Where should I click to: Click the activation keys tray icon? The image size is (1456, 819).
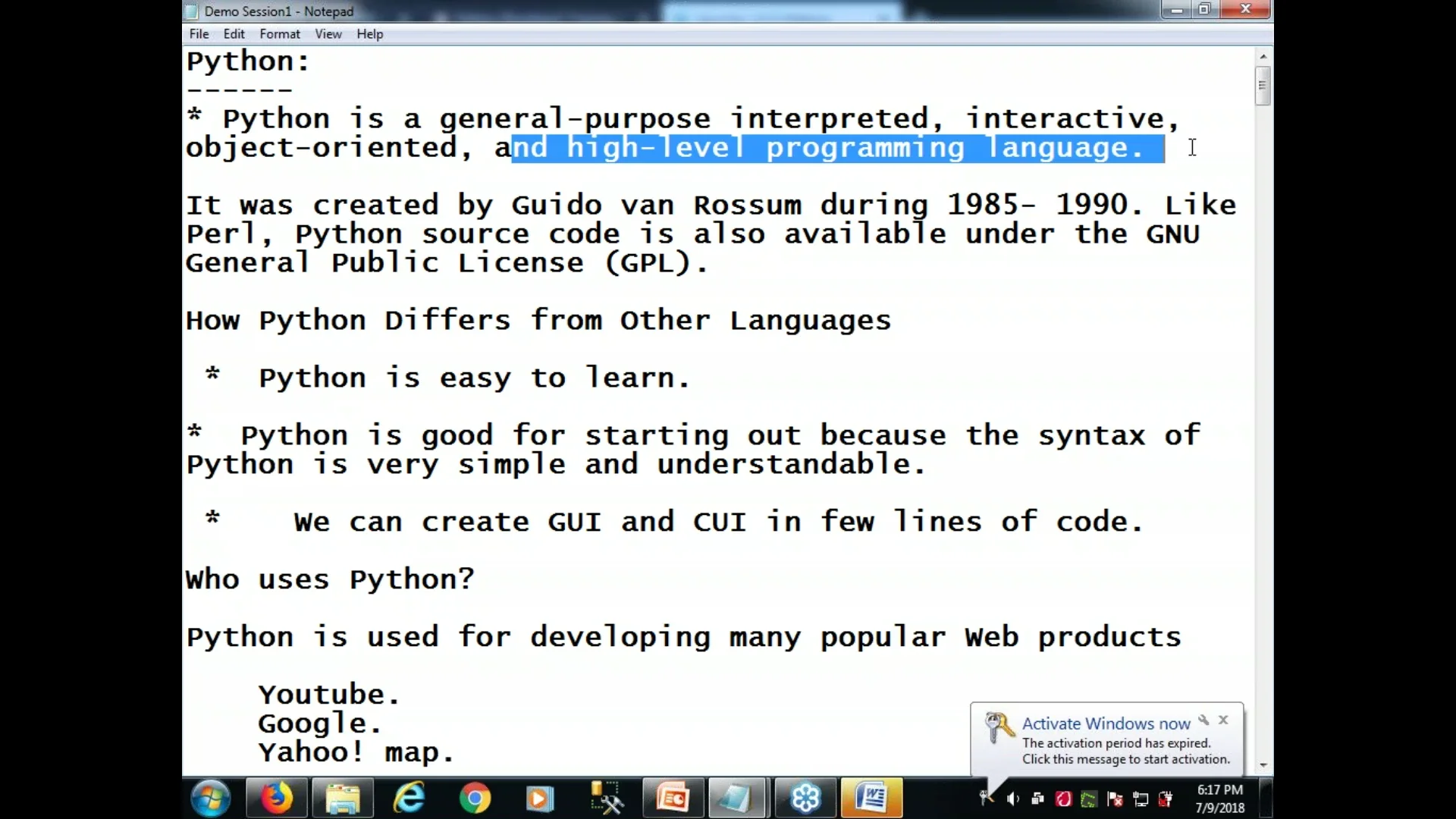[987, 798]
